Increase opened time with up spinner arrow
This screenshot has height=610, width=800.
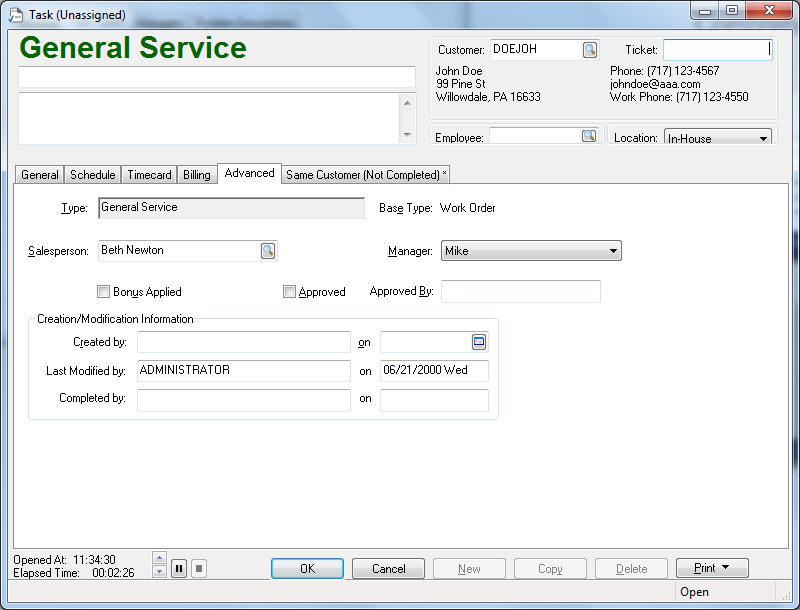(159, 557)
